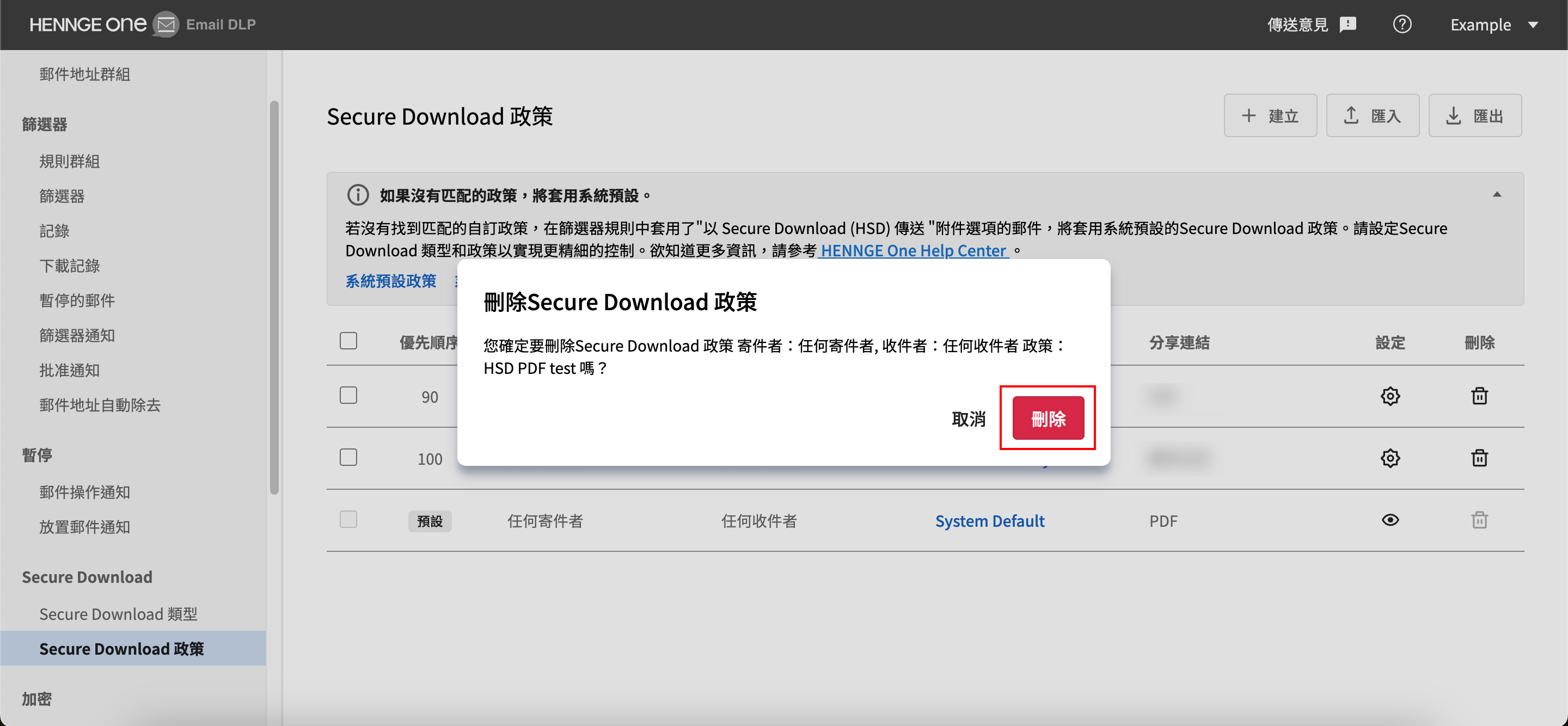Click the HENNGE One logo
Viewport: 1568px width, 726px height.
88,24
